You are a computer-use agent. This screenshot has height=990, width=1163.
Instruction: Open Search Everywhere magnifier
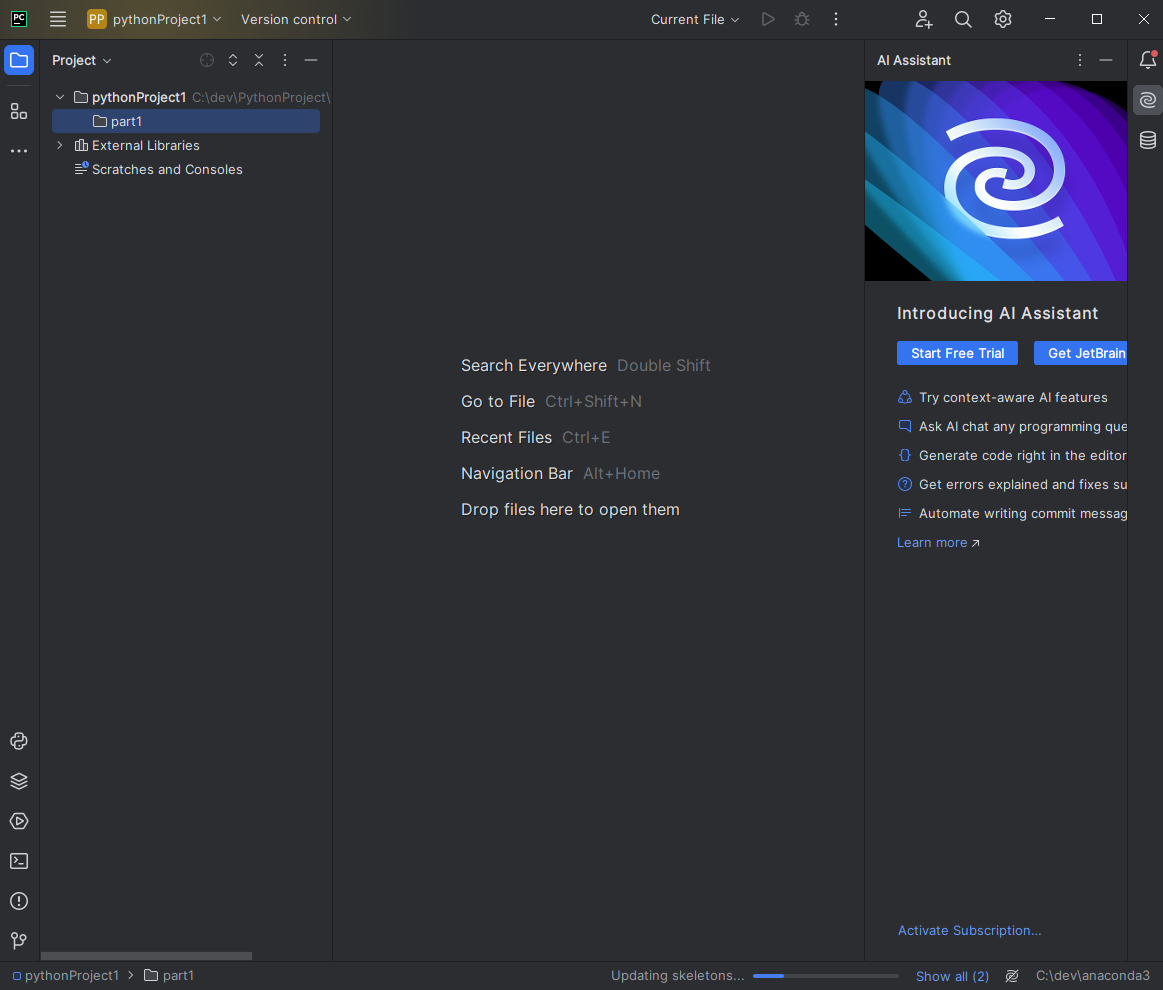point(963,19)
